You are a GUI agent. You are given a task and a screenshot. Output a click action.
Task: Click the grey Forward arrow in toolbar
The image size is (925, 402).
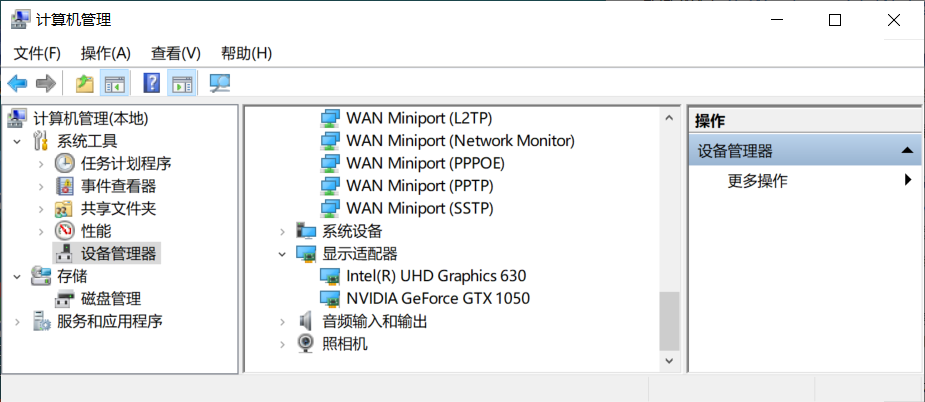pos(45,83)
